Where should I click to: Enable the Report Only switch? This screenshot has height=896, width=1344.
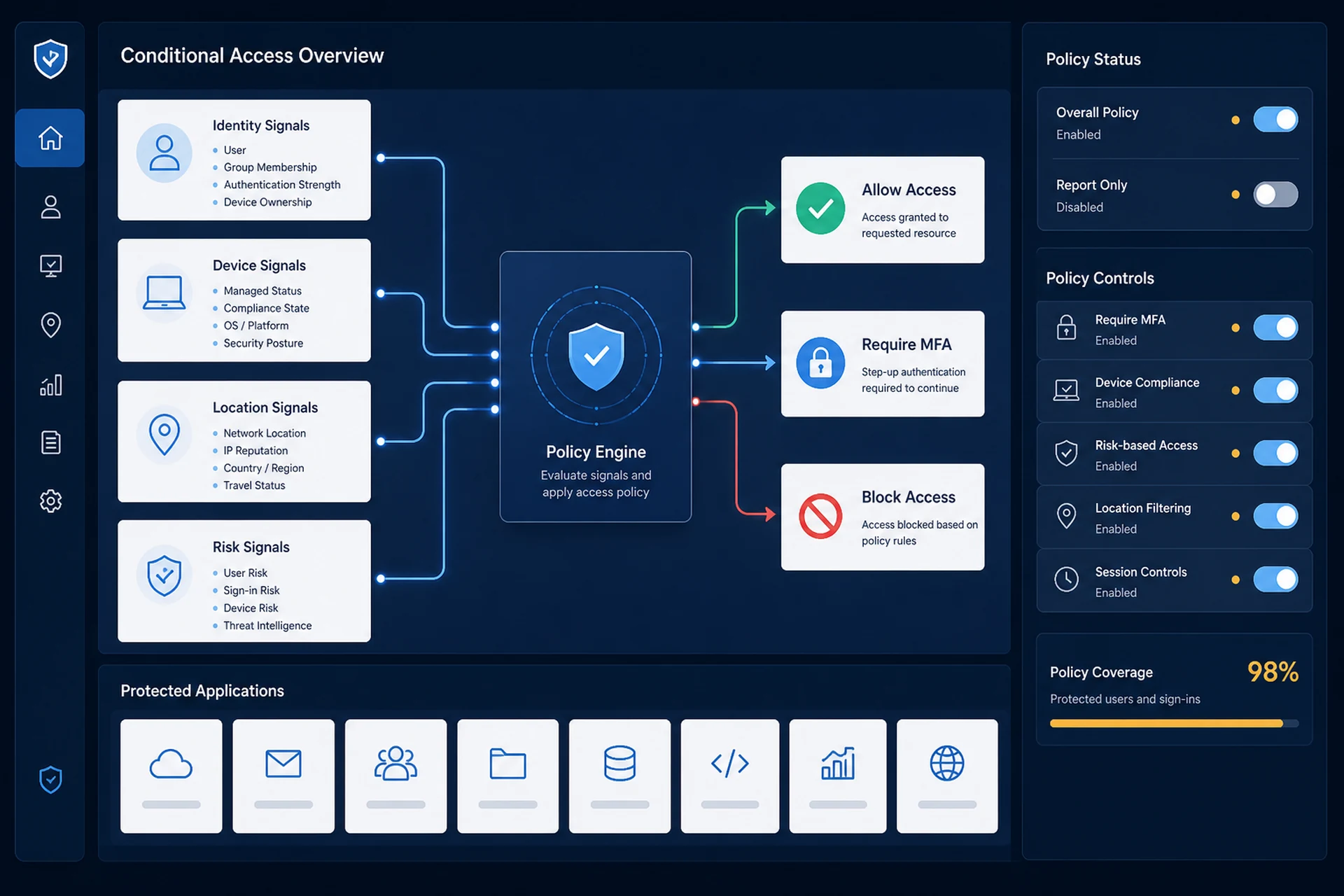(x=1275, y=195)
